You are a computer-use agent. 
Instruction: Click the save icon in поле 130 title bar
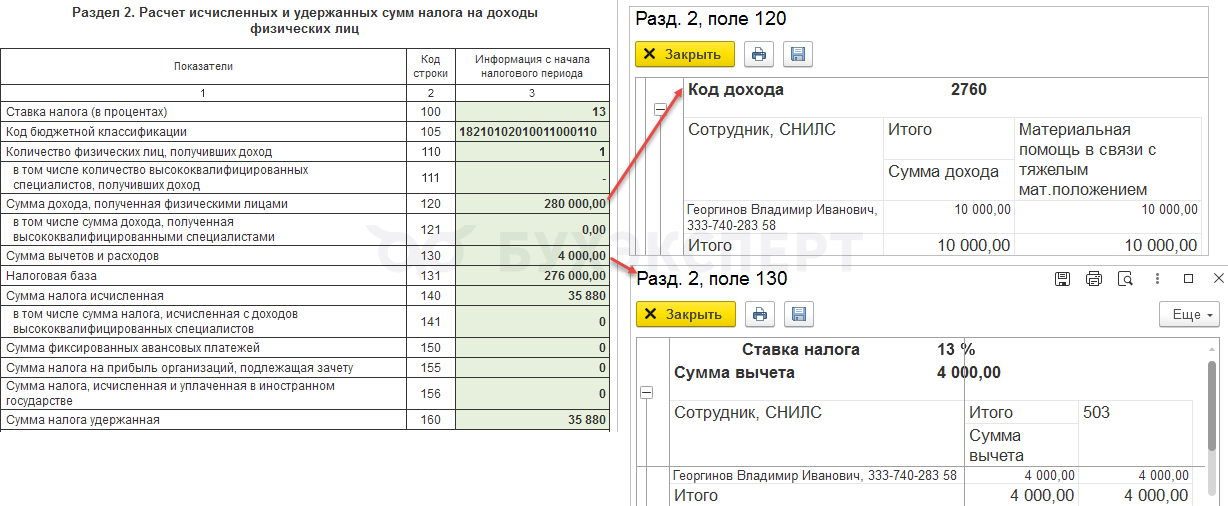(1063, 279)
